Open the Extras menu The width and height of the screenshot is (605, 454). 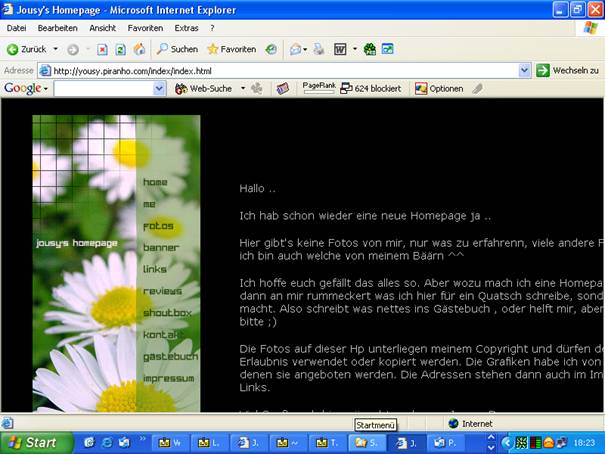186,28
